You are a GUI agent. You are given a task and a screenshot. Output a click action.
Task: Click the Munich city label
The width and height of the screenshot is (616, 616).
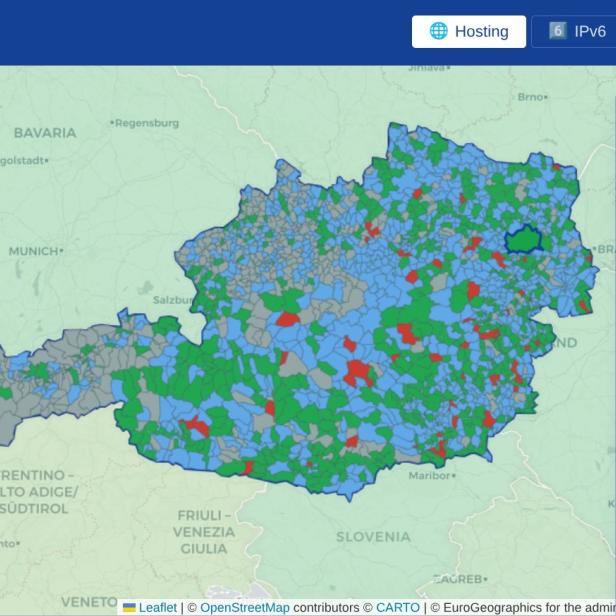pyautogui.click(x=36, y=251)
